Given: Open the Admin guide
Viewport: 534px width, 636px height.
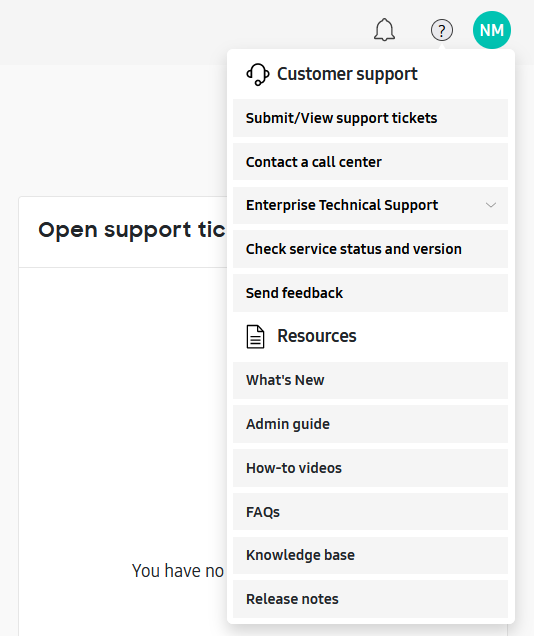Looking at the screenshot, I should click(370, 424).
